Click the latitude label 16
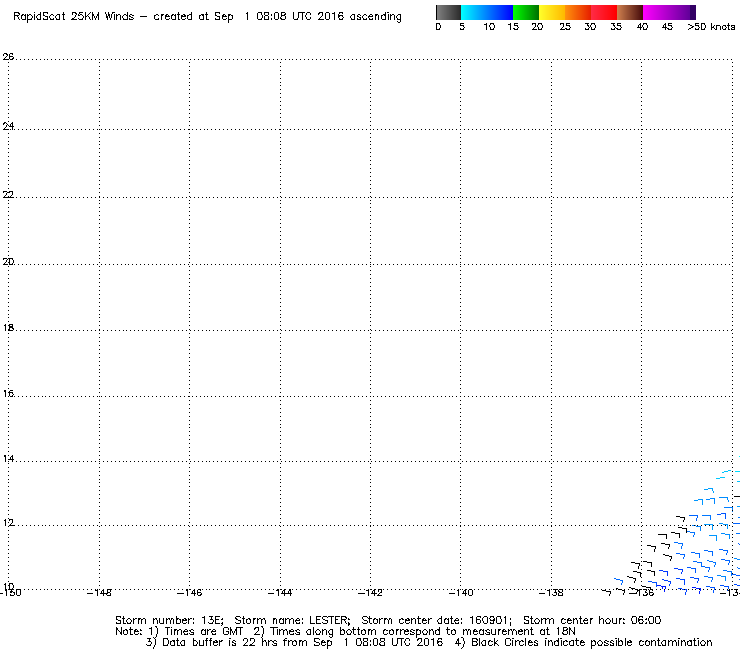This screenshot has height=650, width=740. pyautogui.click(x=8, y=393)
